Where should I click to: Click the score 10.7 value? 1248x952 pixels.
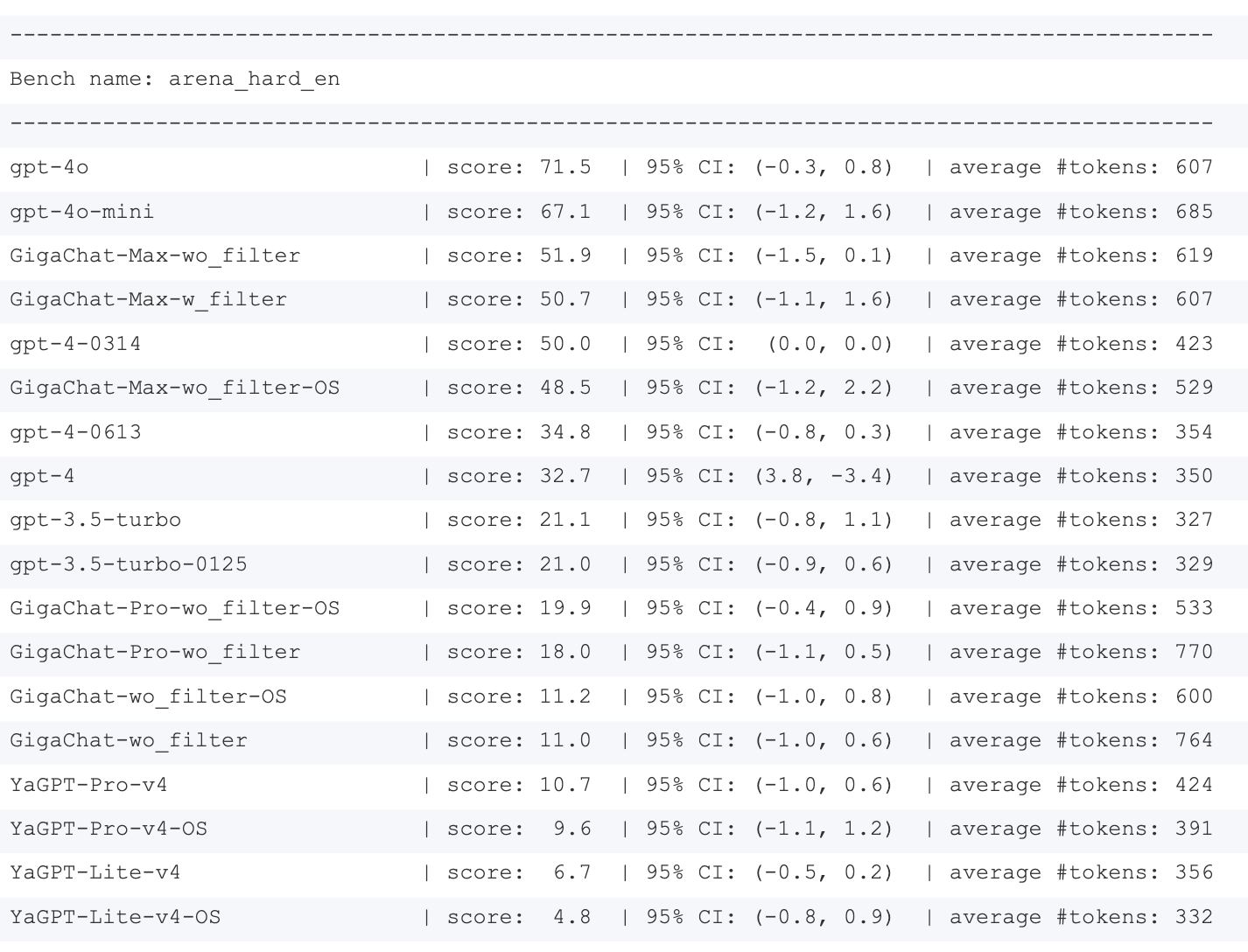(x=565, y=785)
